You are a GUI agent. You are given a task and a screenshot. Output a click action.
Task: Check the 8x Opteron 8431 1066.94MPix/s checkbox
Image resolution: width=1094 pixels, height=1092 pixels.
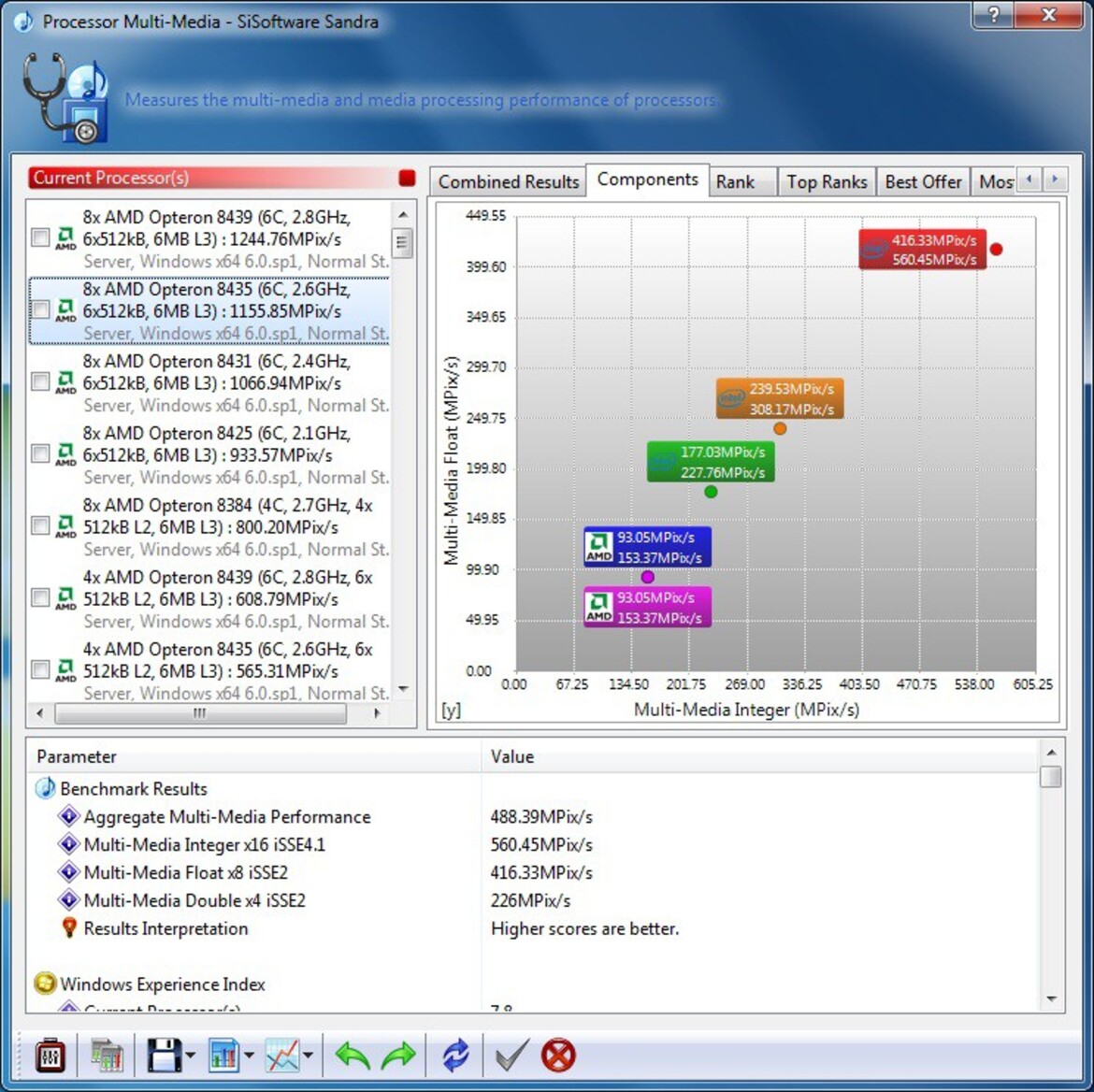(x=40, y=381)
